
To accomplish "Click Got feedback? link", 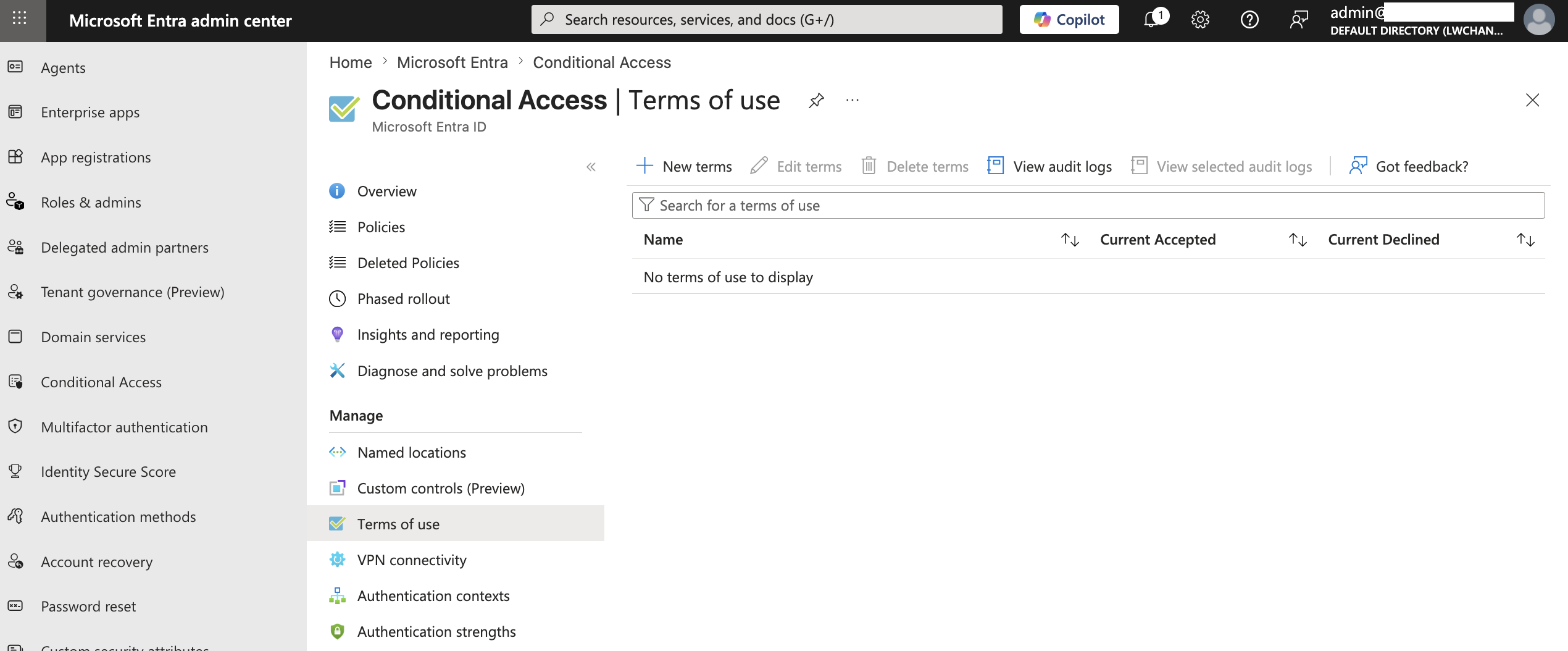I will pyautogui.click(x=1409, y=166).
